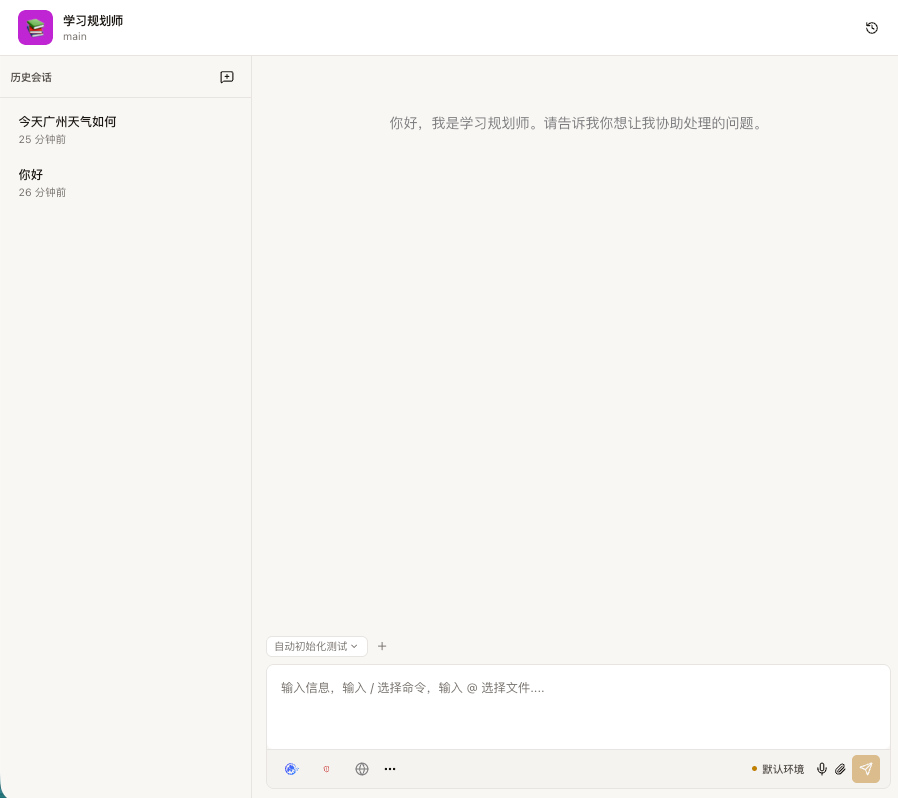Image resolution: width=898 pixels, height=798 pixels.
Task: Click the small red icon in the input toolbar
Action: [326, 769]
